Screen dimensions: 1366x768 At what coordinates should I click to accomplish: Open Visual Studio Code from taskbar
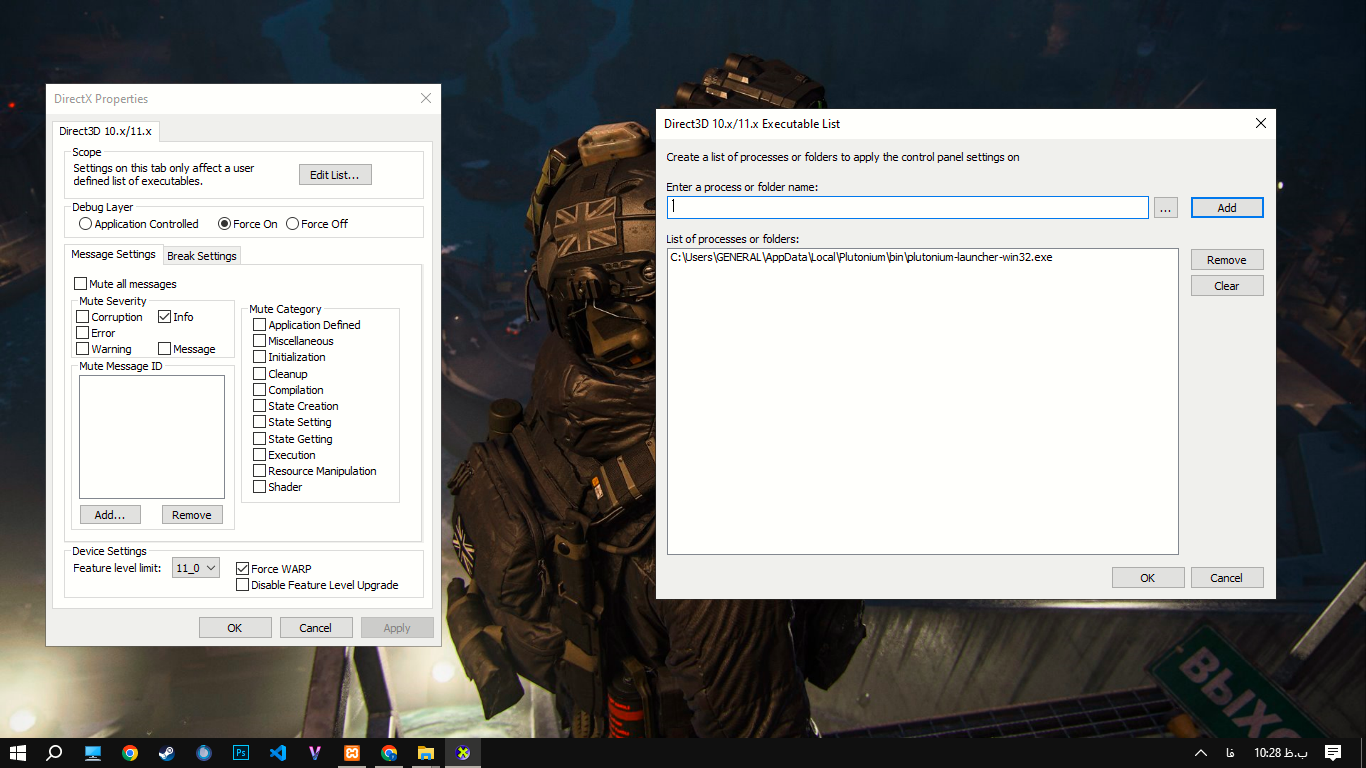tap(278, 753)
